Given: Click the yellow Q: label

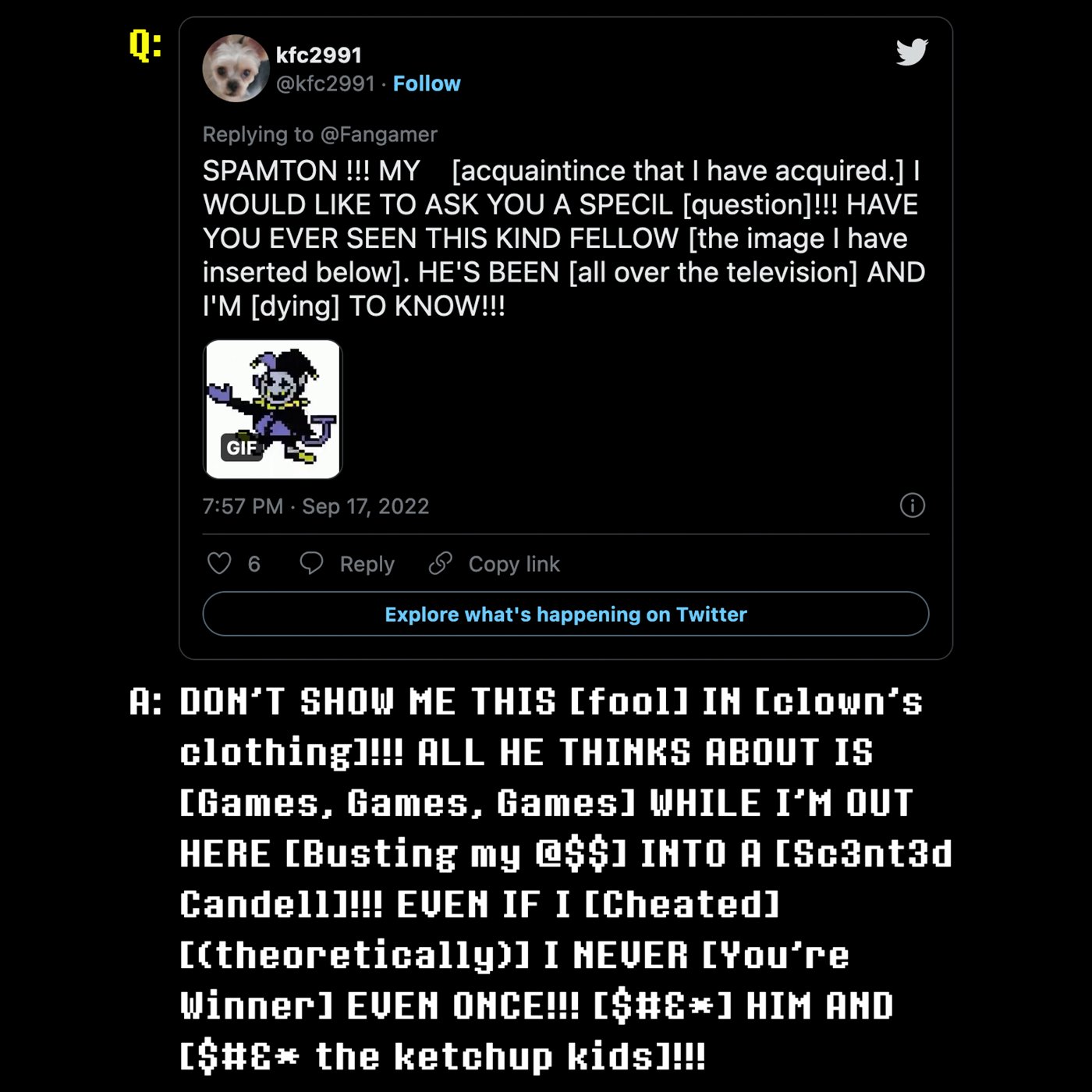Looking at the screenshot, I should (145, 45).
